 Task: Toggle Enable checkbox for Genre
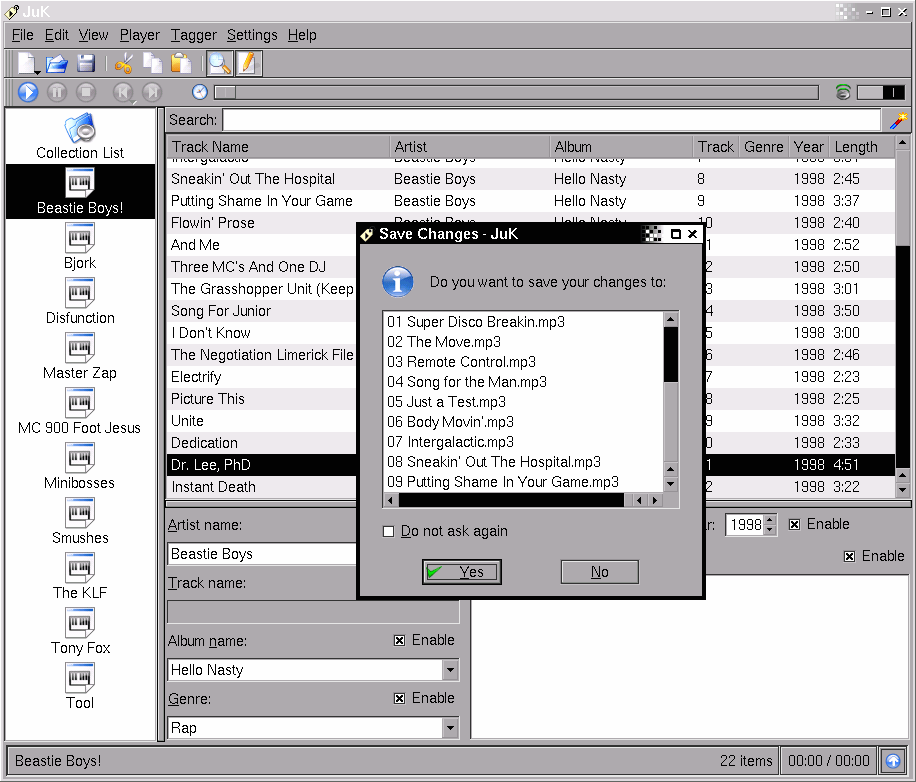[400, 698]
